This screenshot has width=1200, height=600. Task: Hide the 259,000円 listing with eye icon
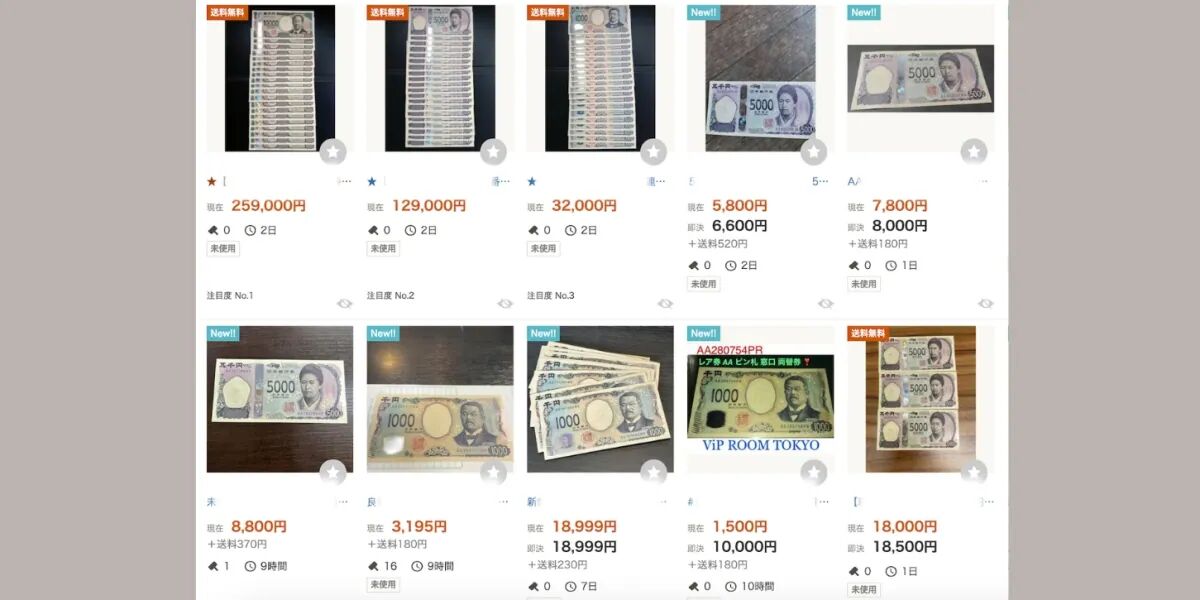[x=344, y=303]
